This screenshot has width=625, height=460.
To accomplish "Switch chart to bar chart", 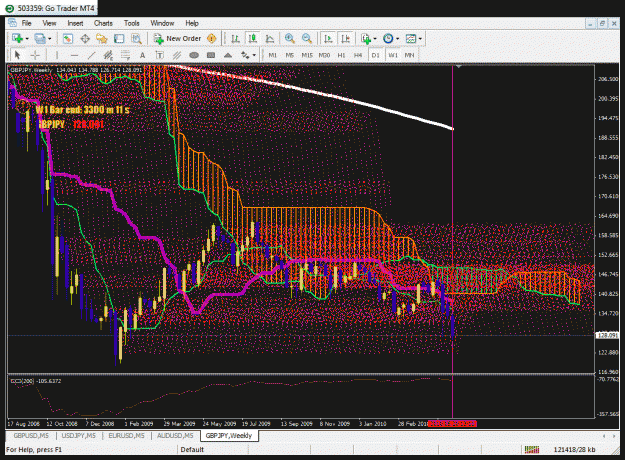I will coord(235,39).
